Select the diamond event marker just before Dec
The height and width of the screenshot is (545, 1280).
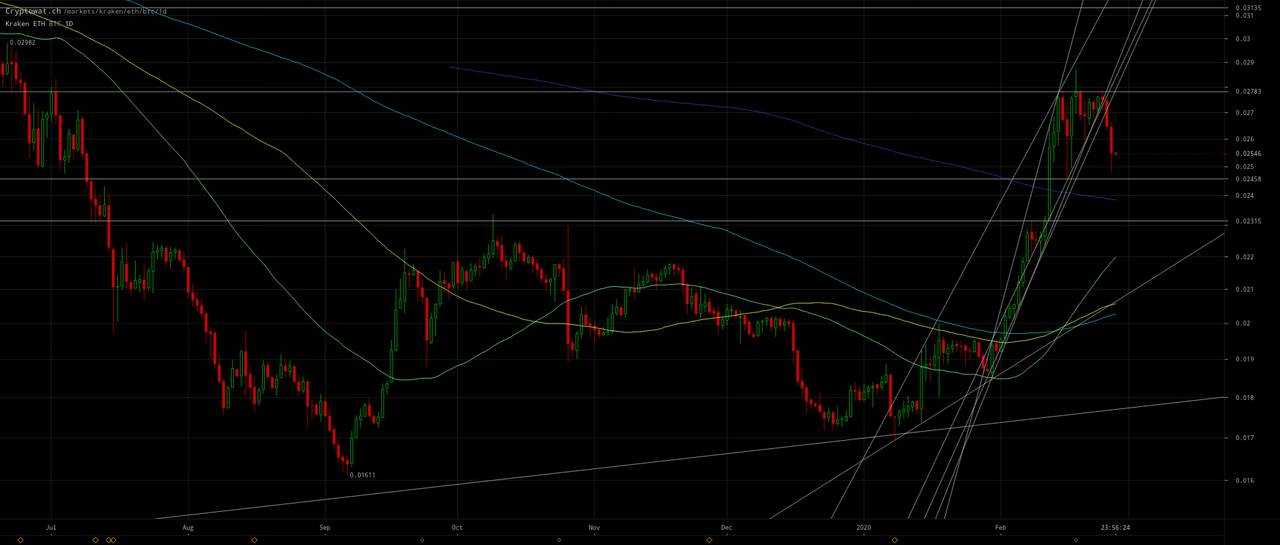(x=709, y=540)
